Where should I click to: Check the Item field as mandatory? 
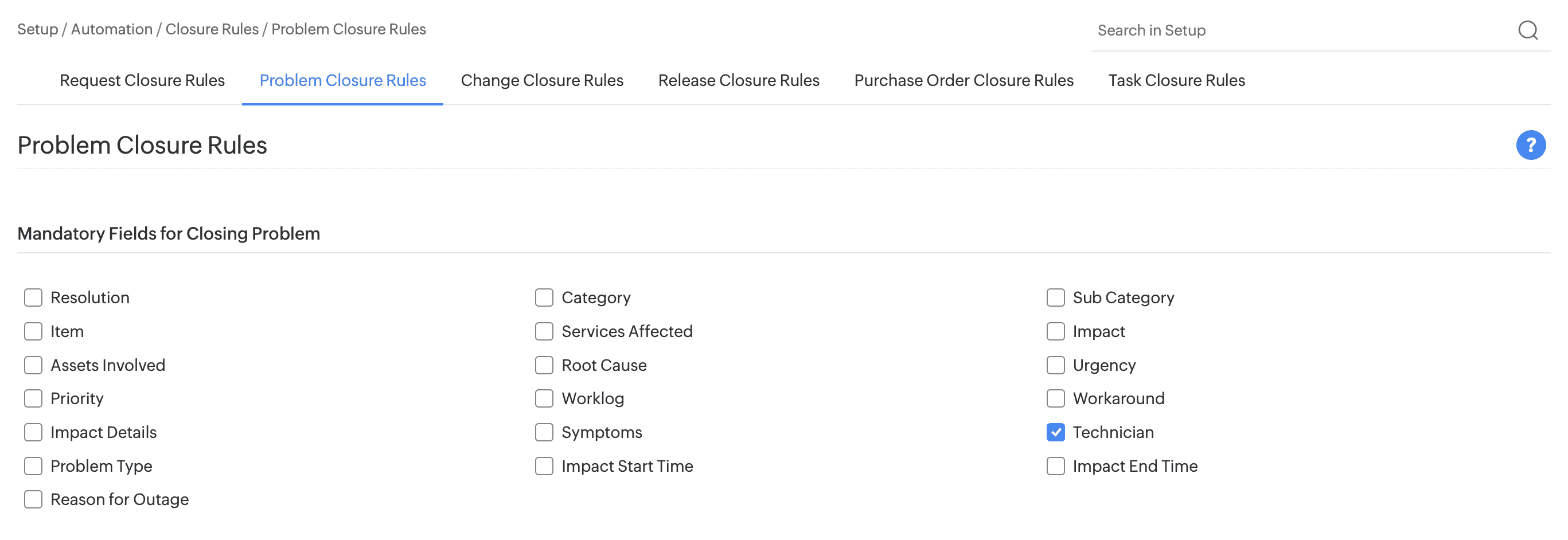(33, 331)
